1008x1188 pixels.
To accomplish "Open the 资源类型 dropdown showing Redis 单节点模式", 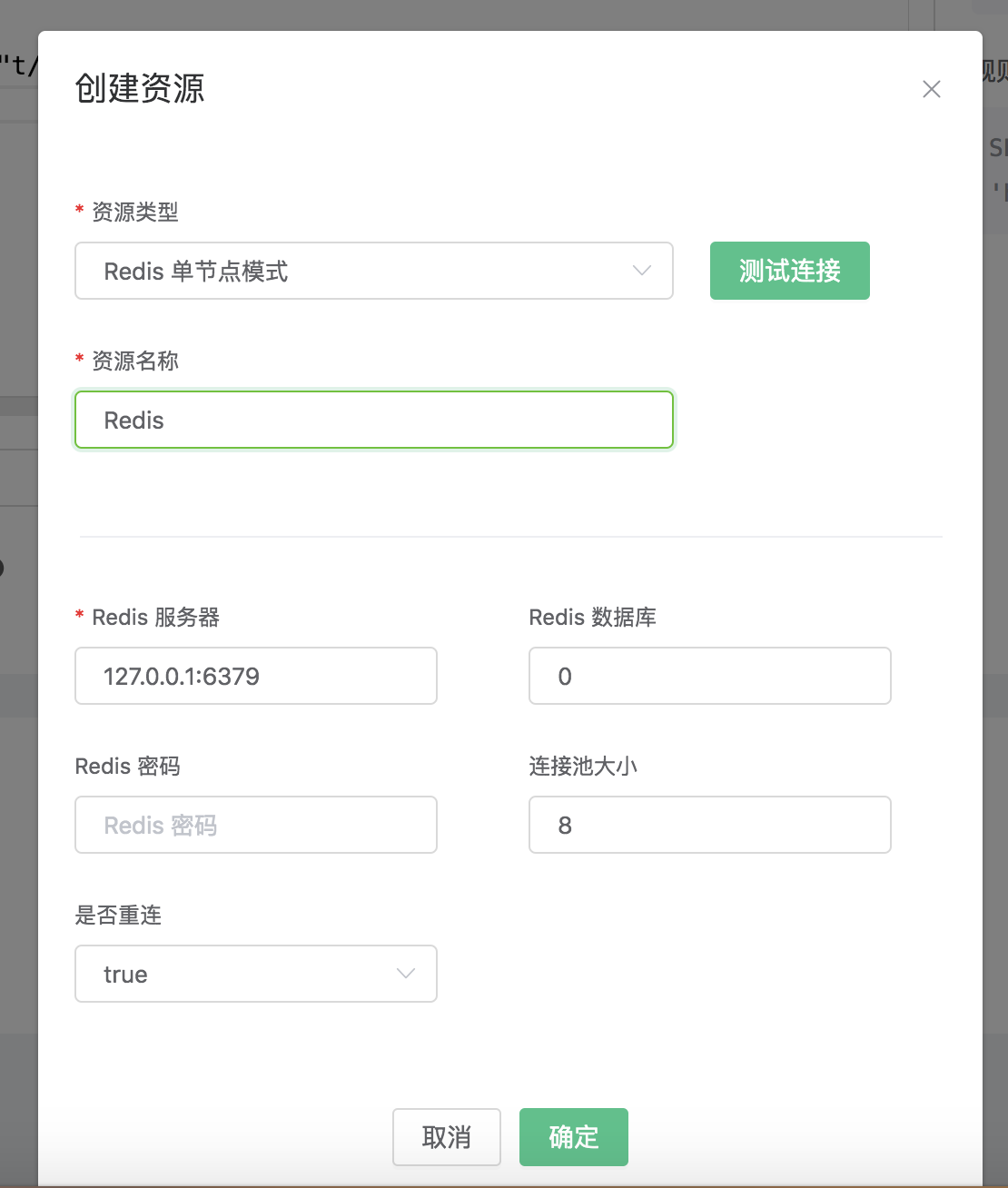I will pyautogui.click(x=363, y=271).
